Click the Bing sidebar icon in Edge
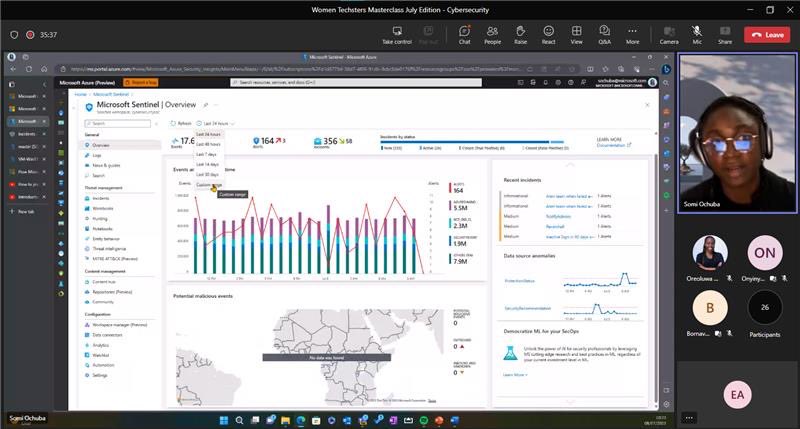The image size is (800, 429). click(666, 69)
